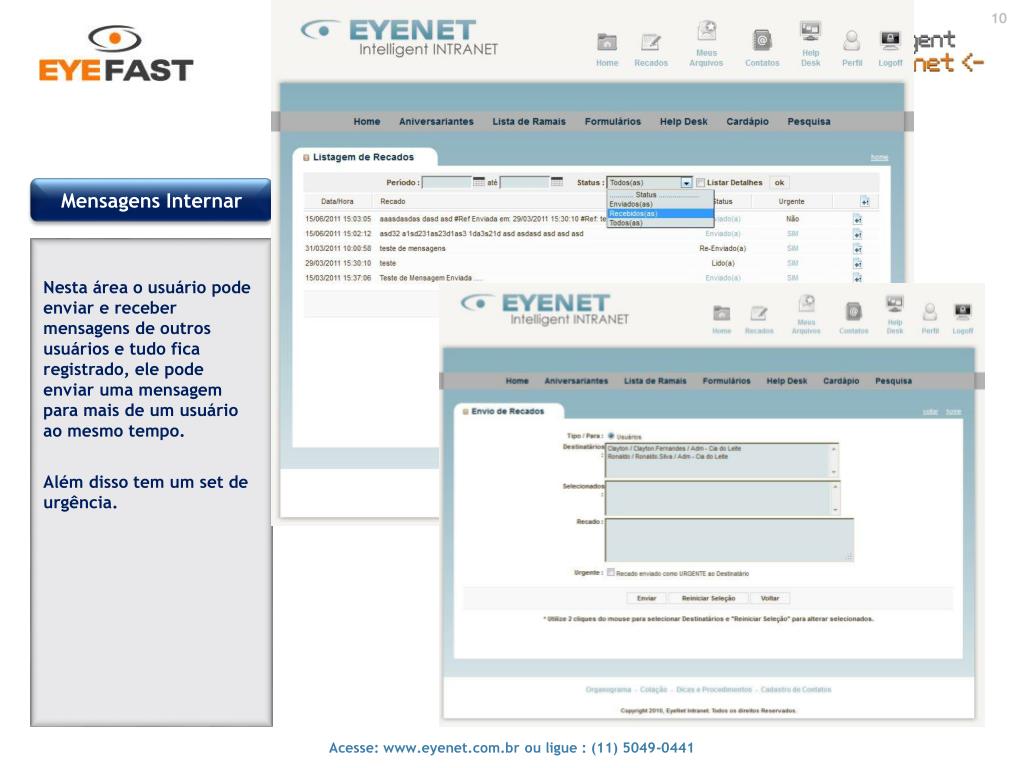Click Re-Enviado(a) status cell
This screenshot has width=1024, height=768.
722,249
